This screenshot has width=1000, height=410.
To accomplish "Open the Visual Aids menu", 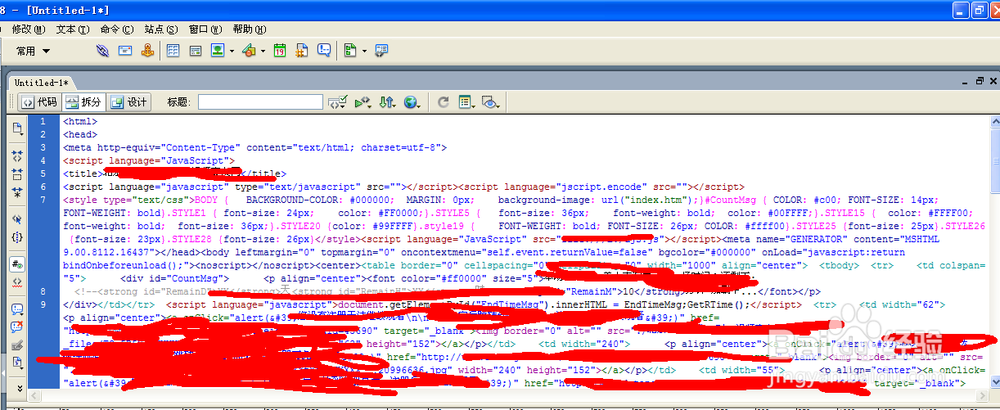I will coord(490,102).
